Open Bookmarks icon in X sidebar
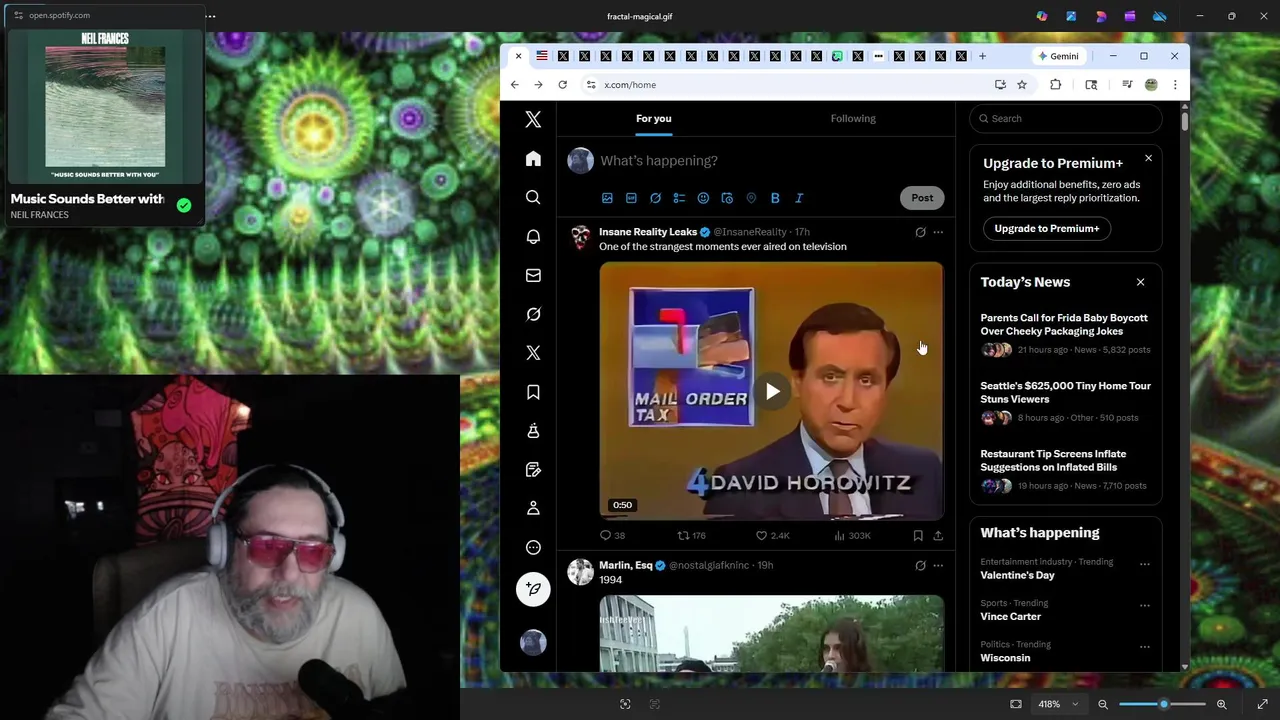This screenshot has height=720, width=1280. (533, 392)
